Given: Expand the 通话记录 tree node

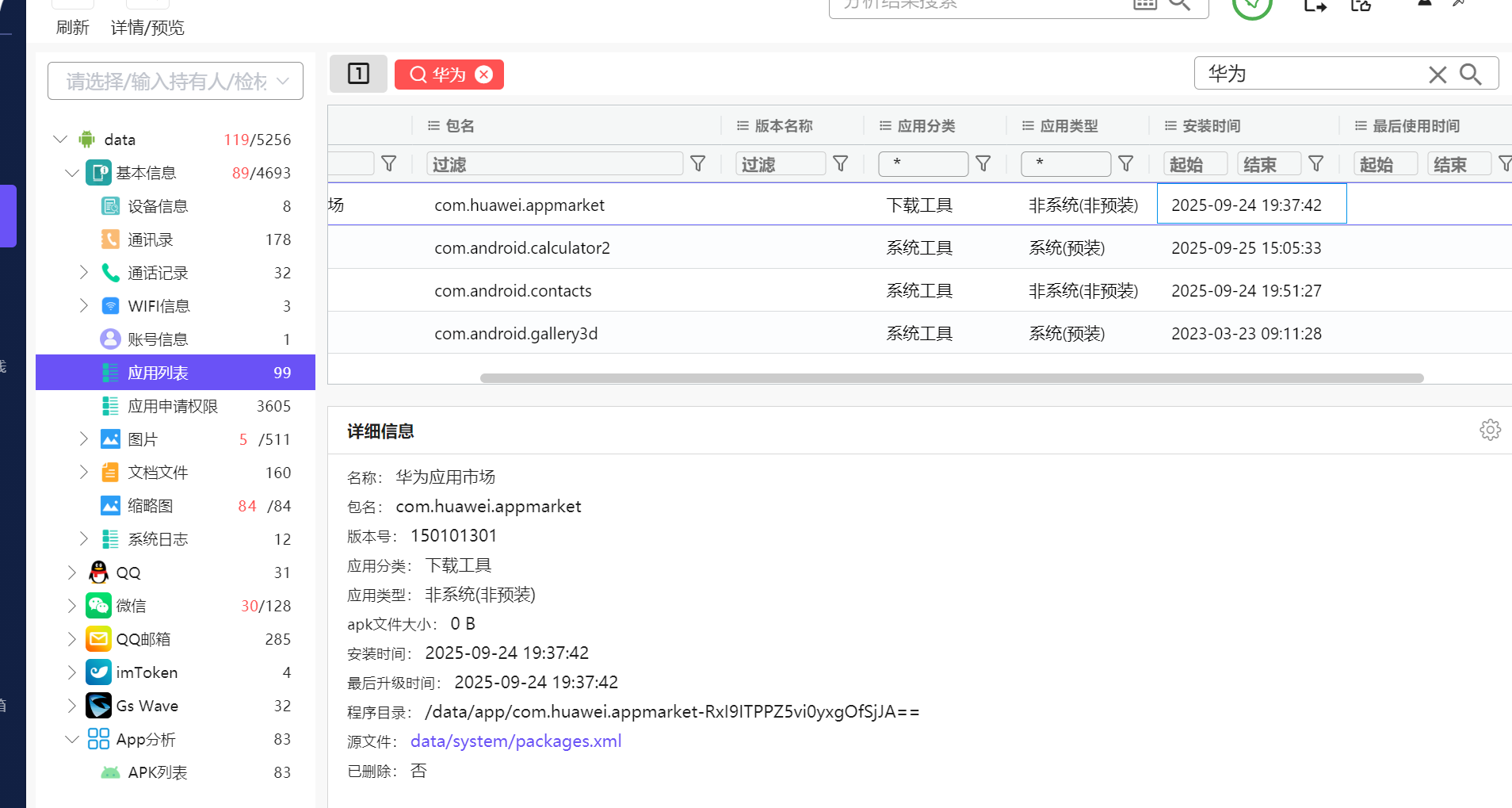Looking at the screenshot, I should point(84,273).
